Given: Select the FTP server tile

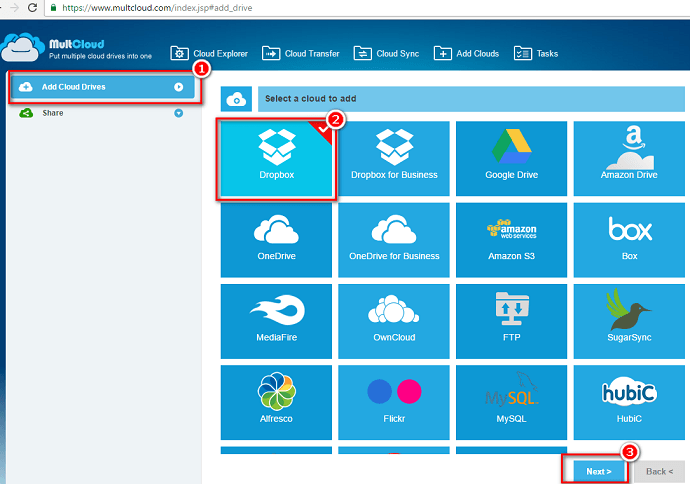Looking at the screenshot, I should pos(511,321).
